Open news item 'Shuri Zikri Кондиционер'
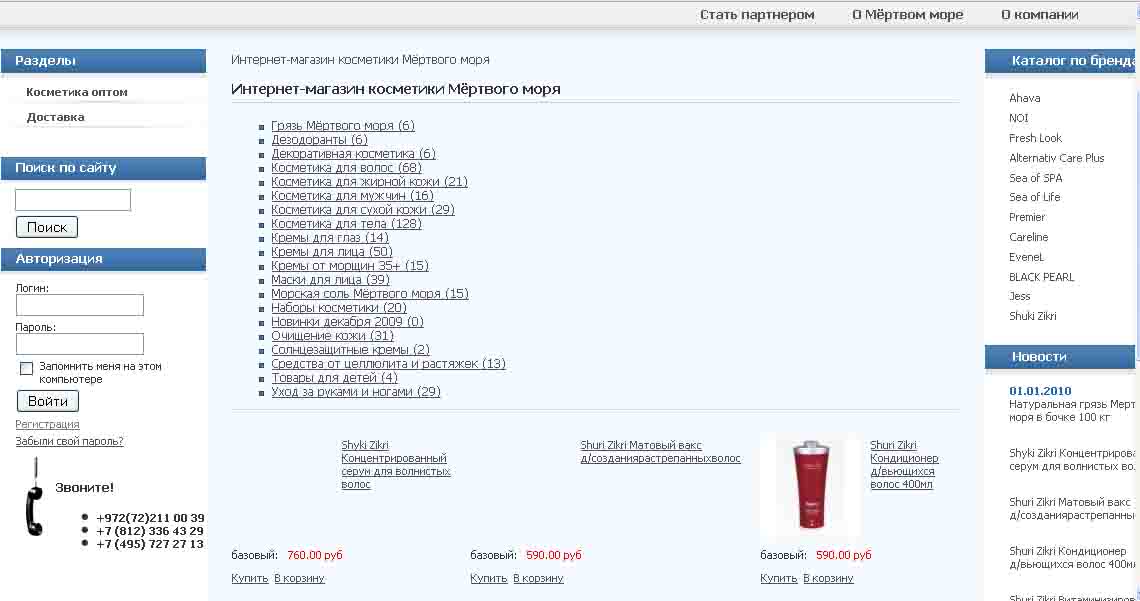1140x601 pixels. point(1072,557)
